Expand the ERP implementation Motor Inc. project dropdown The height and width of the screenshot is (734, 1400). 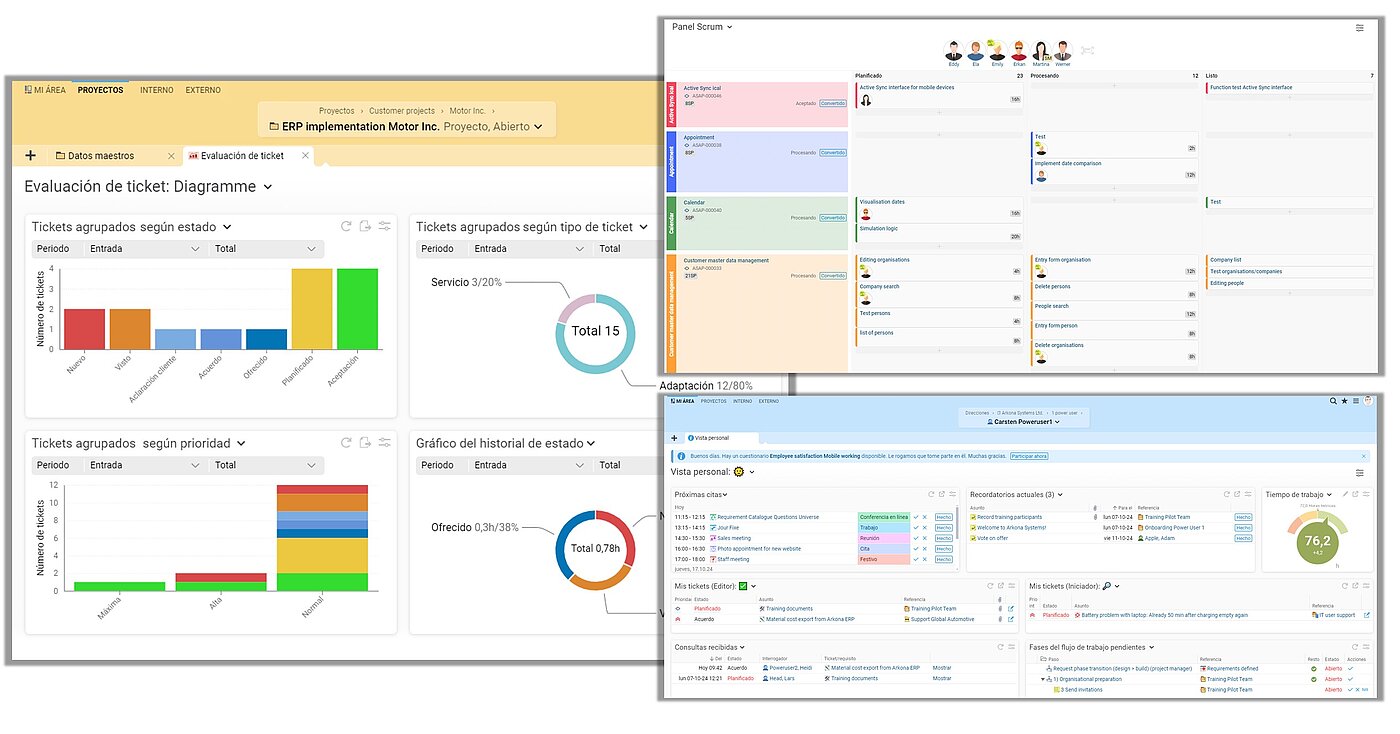tap(538, 127)
